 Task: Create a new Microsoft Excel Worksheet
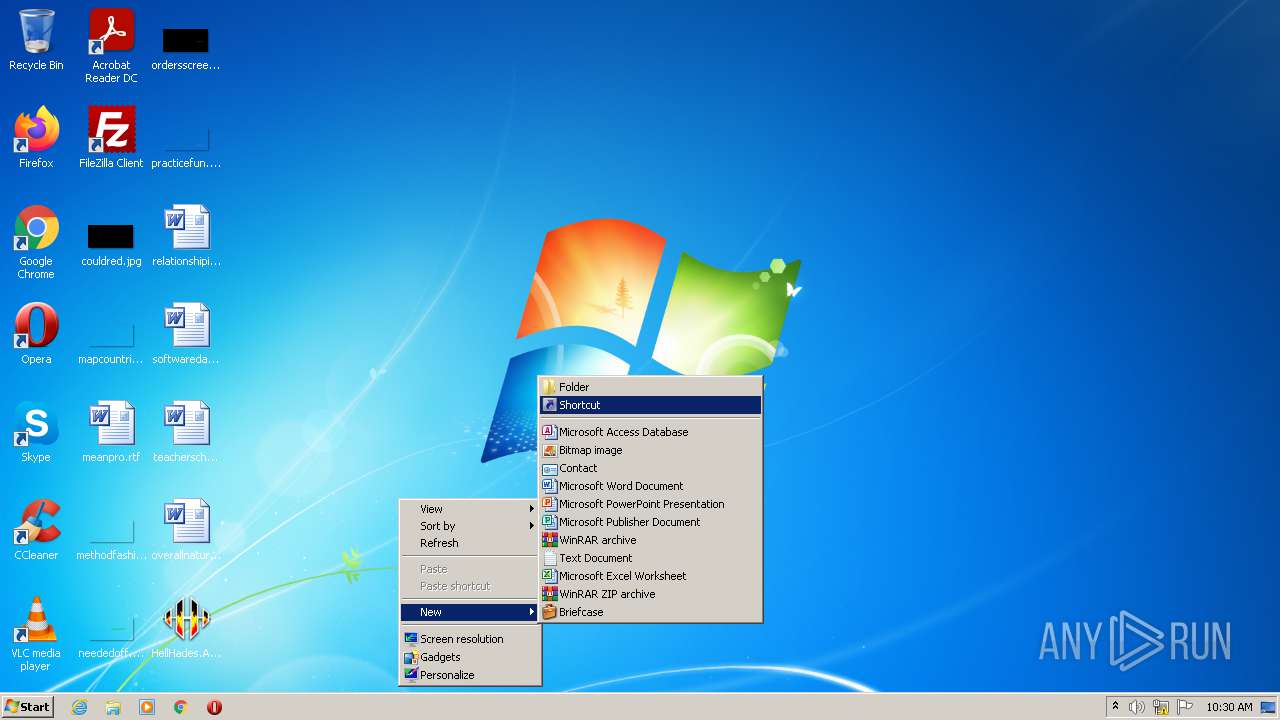(x=651, y=576)
